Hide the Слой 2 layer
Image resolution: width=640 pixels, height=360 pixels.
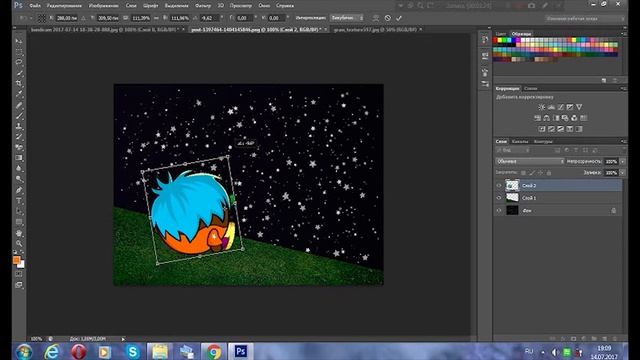coord(499,185)
